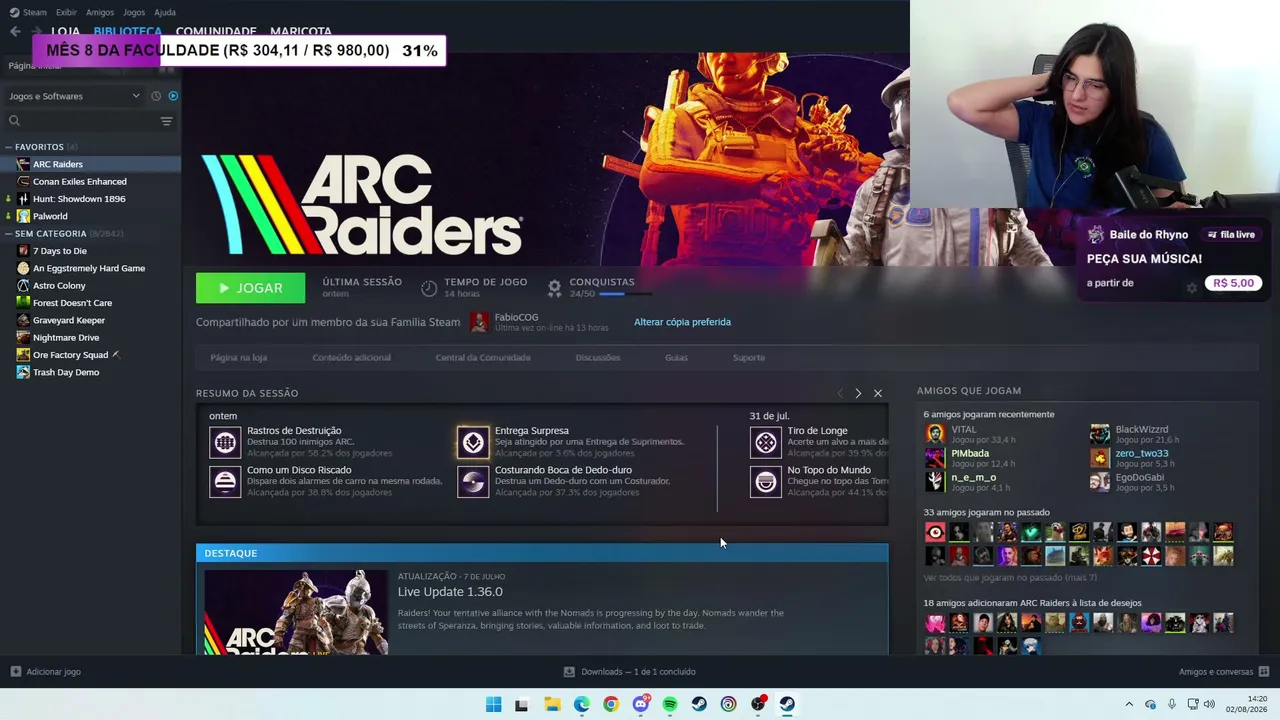Click the friend name n_e_m_o
The height and width of the screenshot is (720, 1280).
point(973,478)
